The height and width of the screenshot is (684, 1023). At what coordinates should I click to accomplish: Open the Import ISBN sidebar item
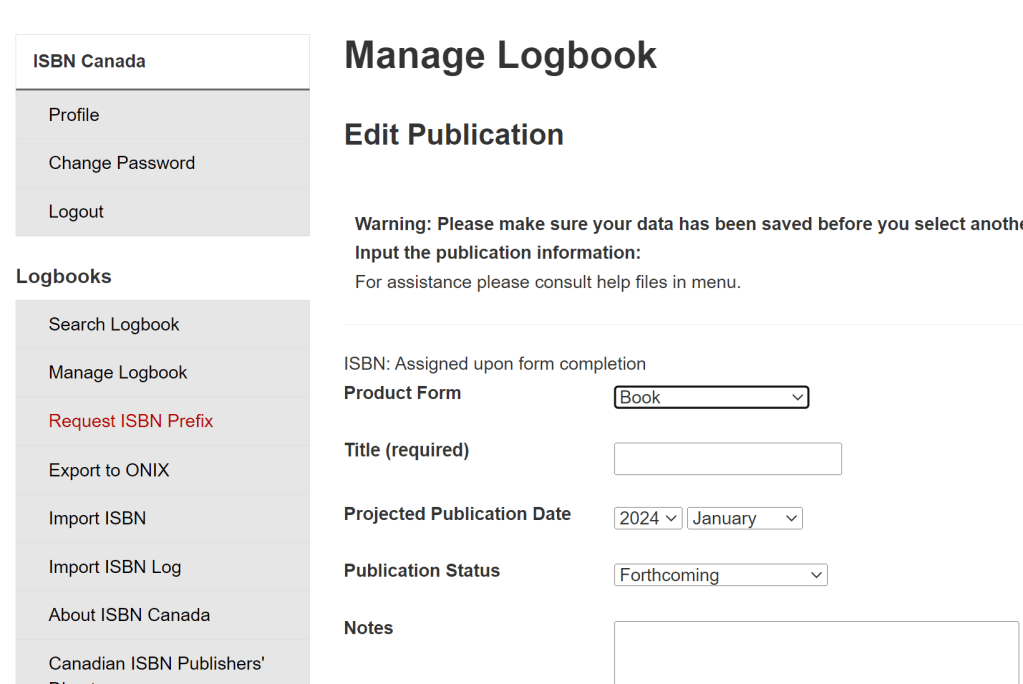(x=97, y=518)
